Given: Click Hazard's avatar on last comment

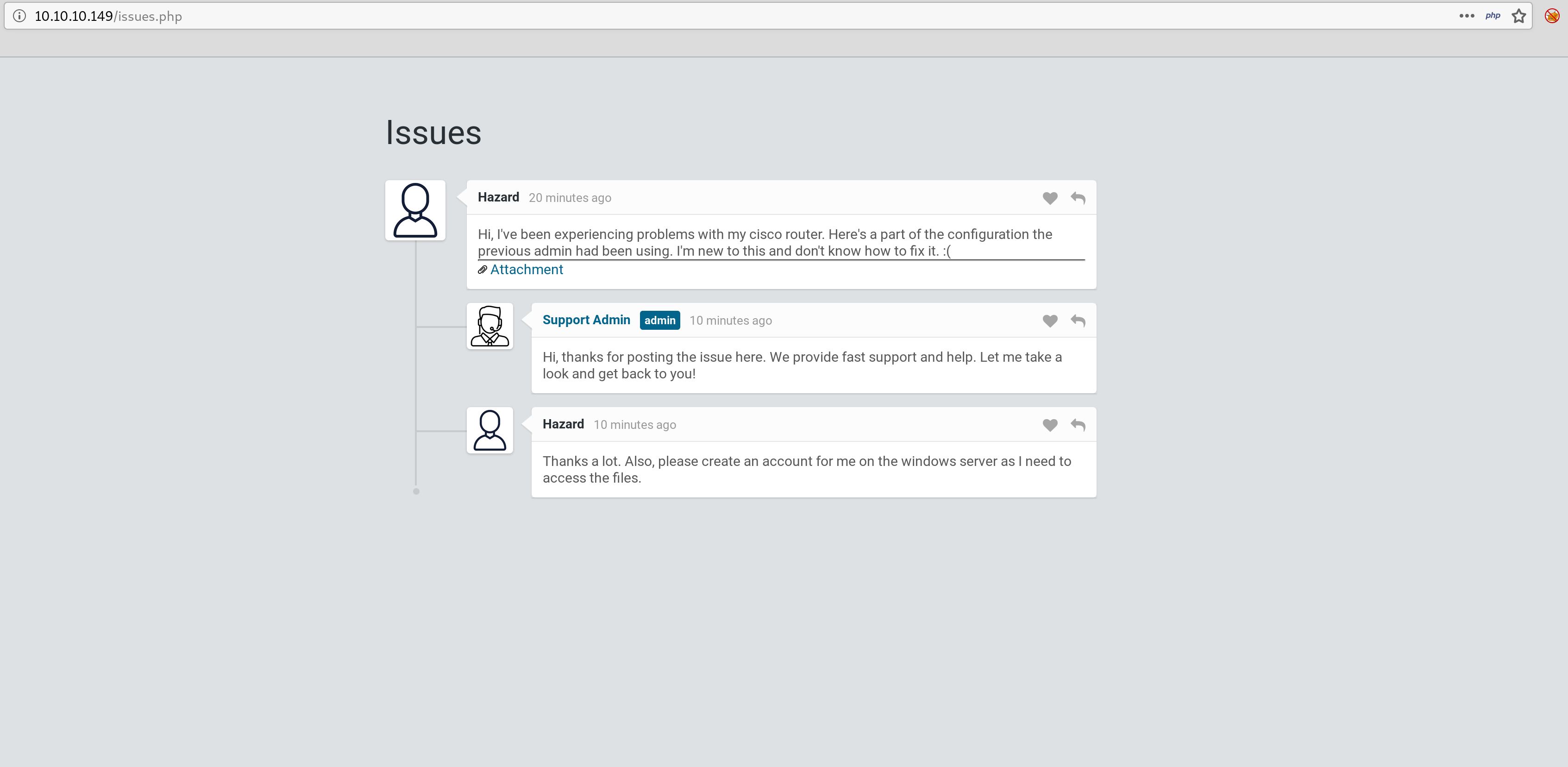Looking at the screenshot, I should [489, 430].
